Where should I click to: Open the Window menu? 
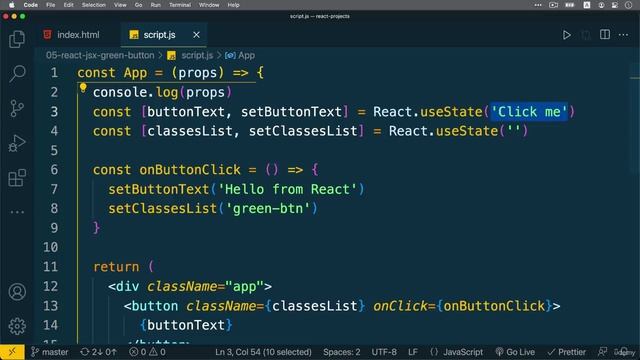209,5
